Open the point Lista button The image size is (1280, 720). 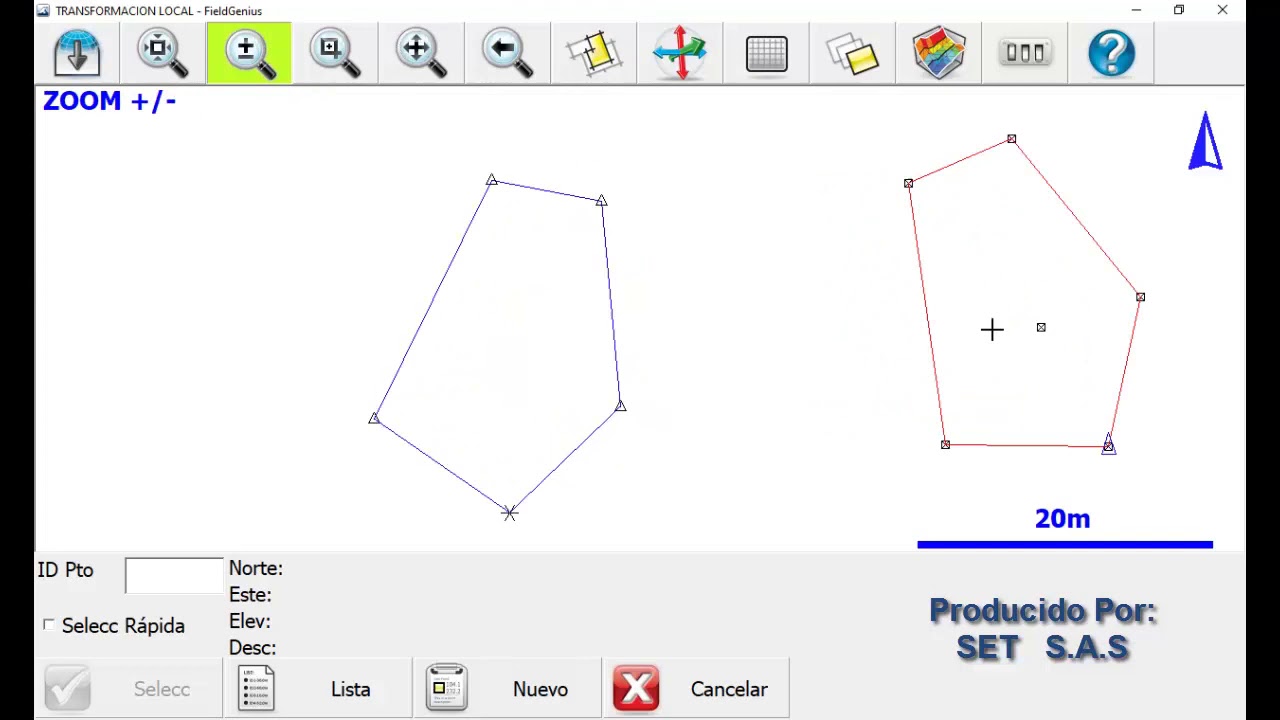317,688
